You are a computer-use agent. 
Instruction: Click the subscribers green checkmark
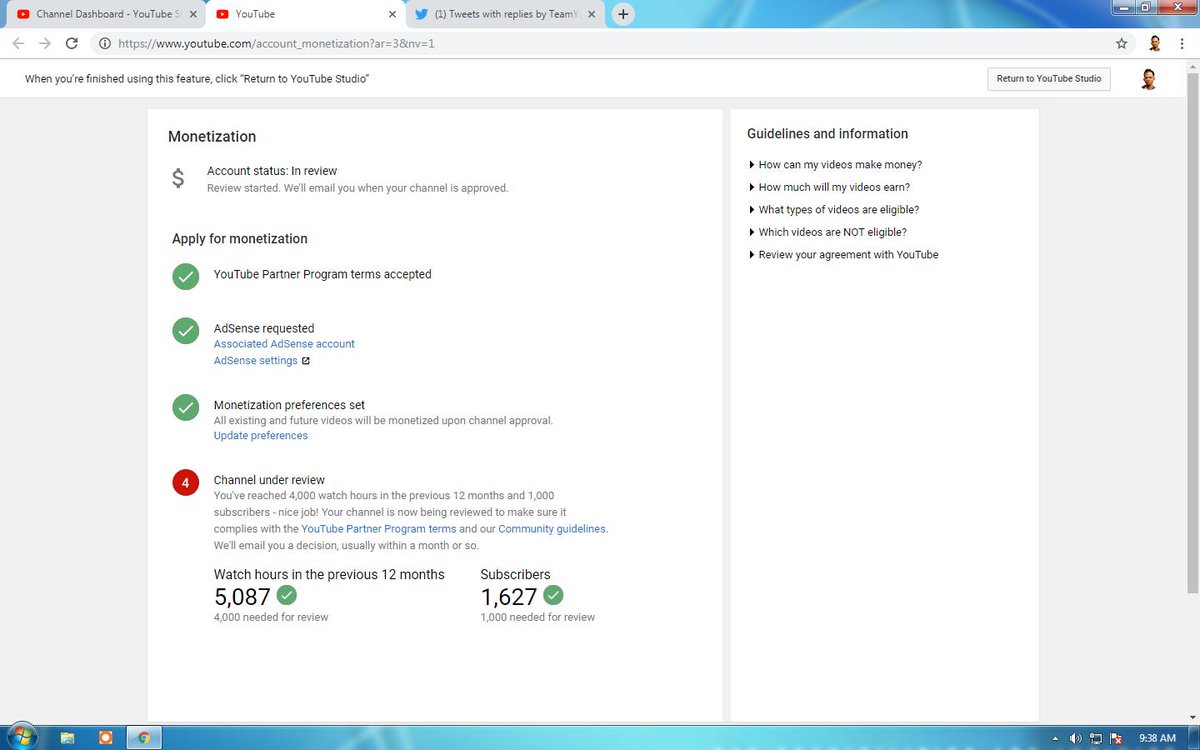coord(553,595)
